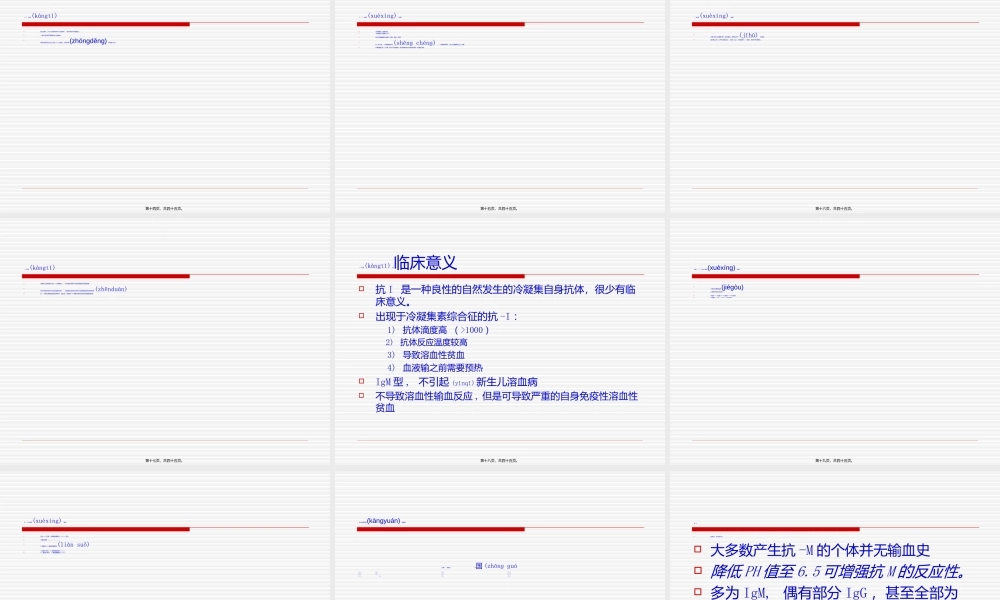Click the (shēng chéng) annotation link

(x=413, y=43)
